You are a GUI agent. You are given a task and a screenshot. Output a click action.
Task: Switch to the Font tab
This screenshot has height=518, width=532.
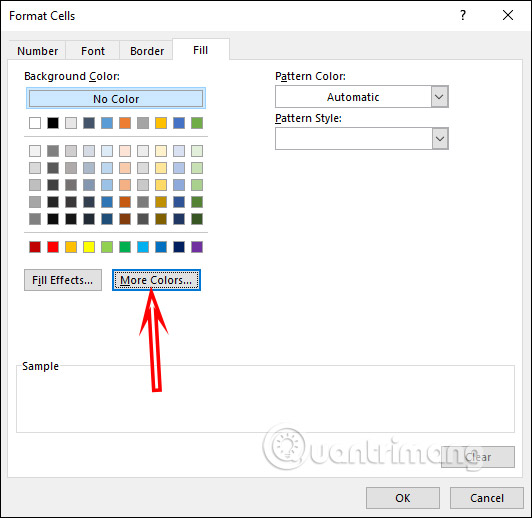(93, 51)
